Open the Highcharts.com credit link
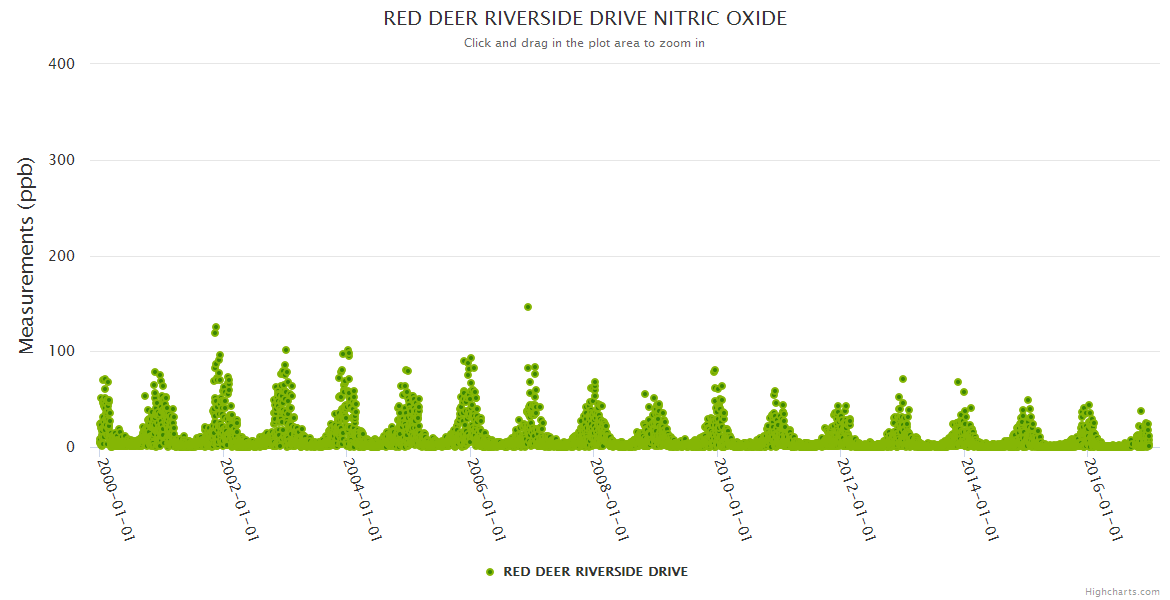Screen dimensions: 1170x600 point(1122,591)
